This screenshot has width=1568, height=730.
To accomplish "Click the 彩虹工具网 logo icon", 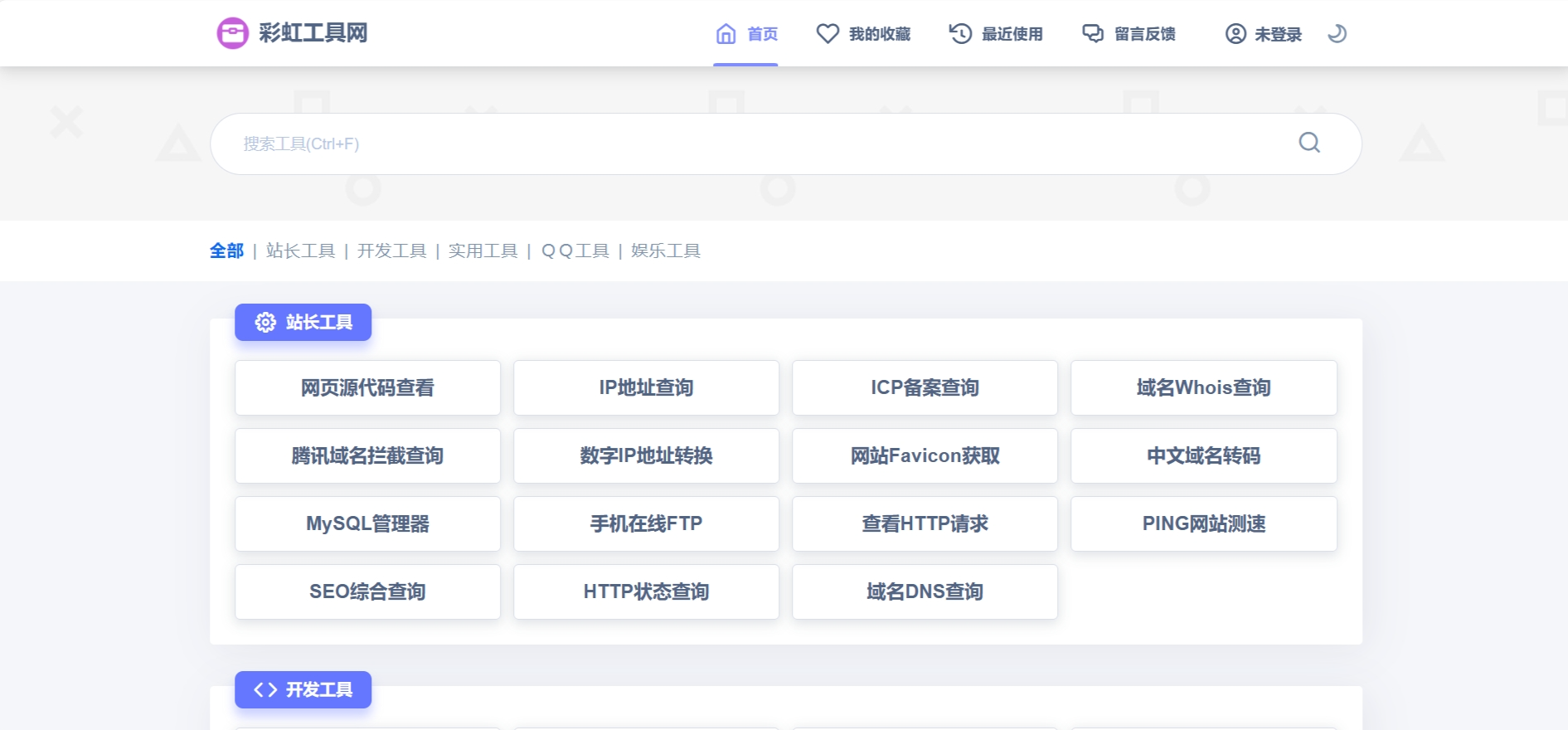I will tap(232, 33).
